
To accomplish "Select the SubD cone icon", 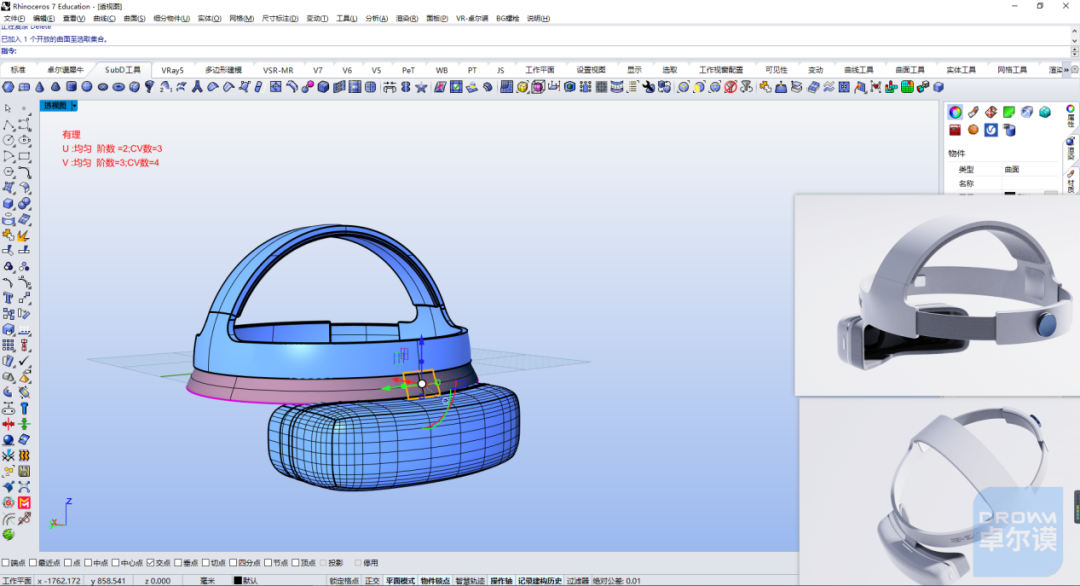I will coord(39,87).
